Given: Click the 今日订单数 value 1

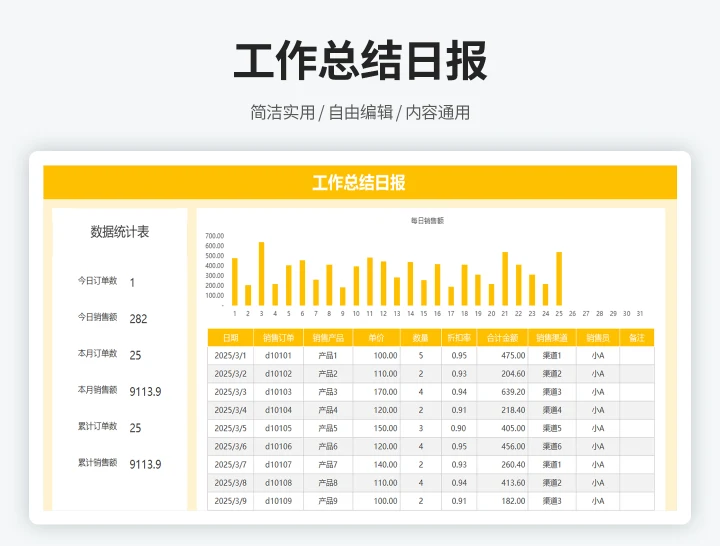Looking at the screenshot, I should point(133,283).
